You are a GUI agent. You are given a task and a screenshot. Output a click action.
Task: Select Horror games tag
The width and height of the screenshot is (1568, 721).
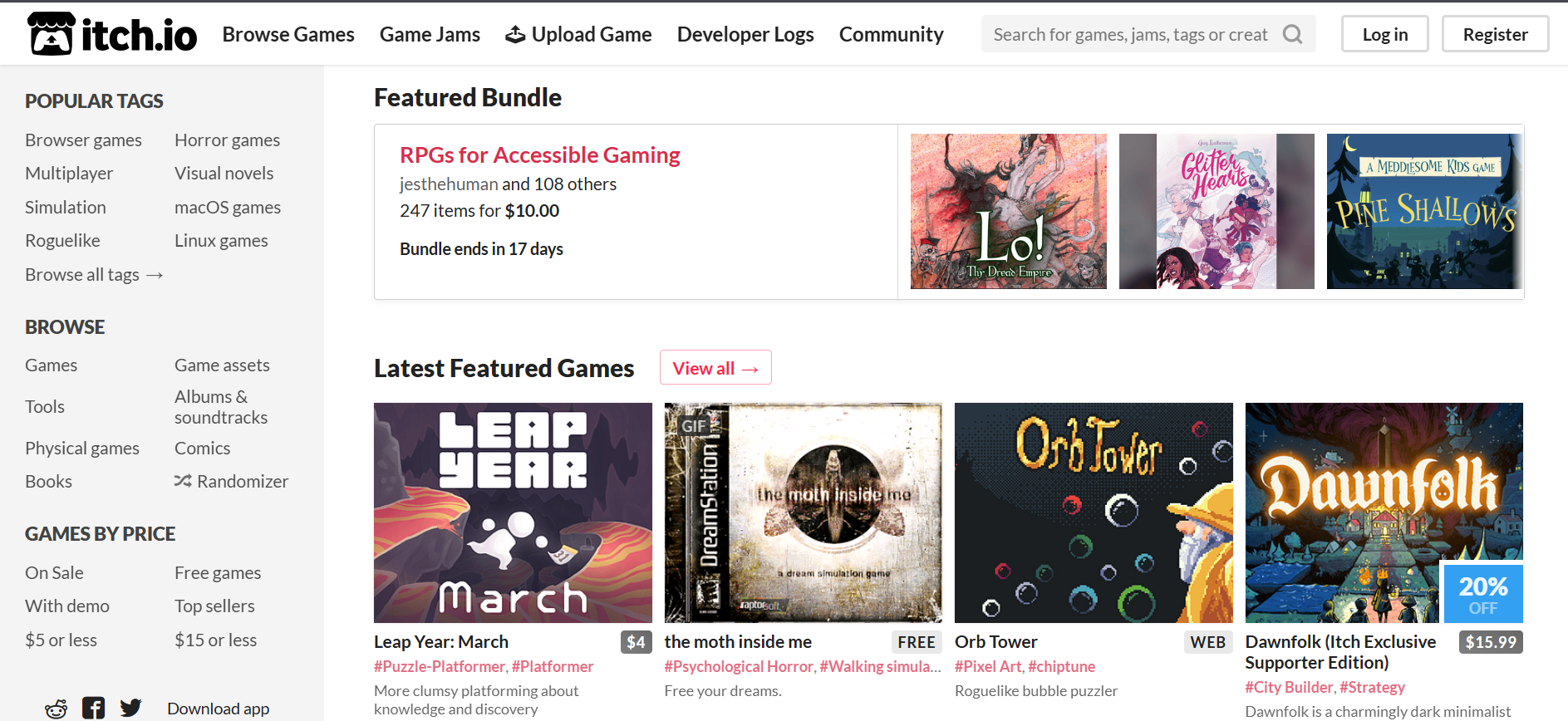(x=227, y=140)
